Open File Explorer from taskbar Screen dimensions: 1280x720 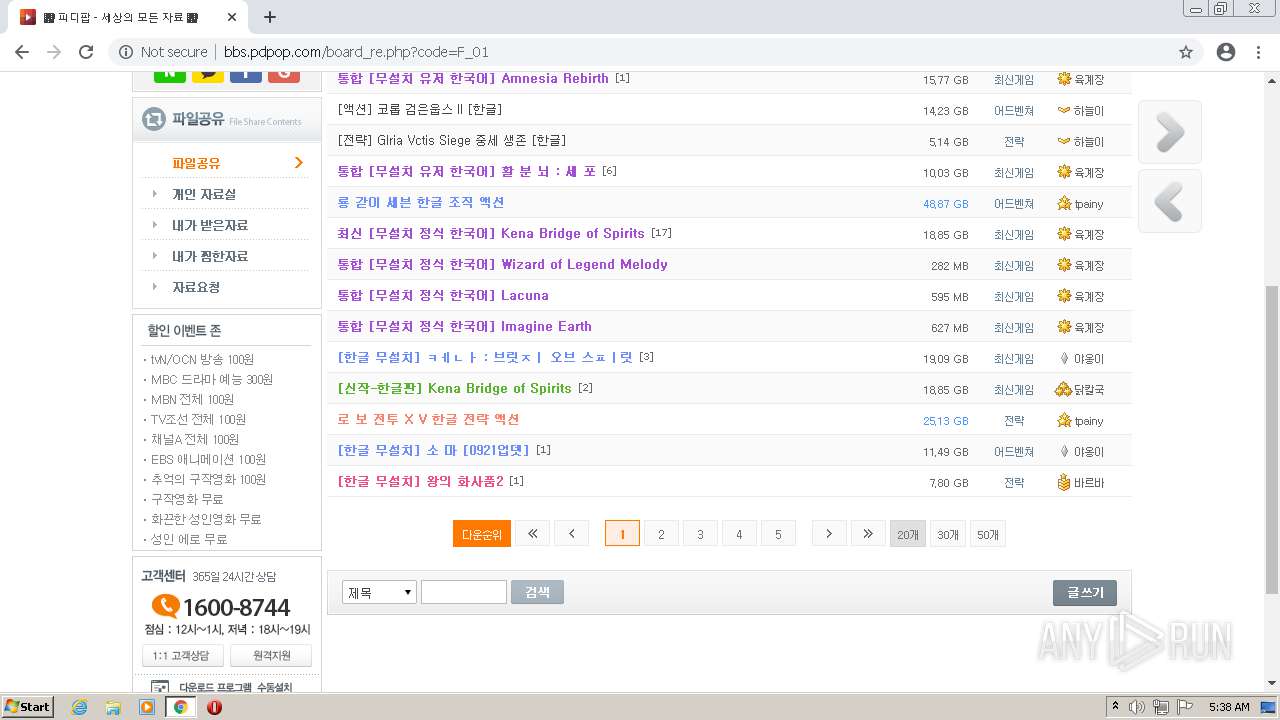pyautogui.click(x=113, y=707)
